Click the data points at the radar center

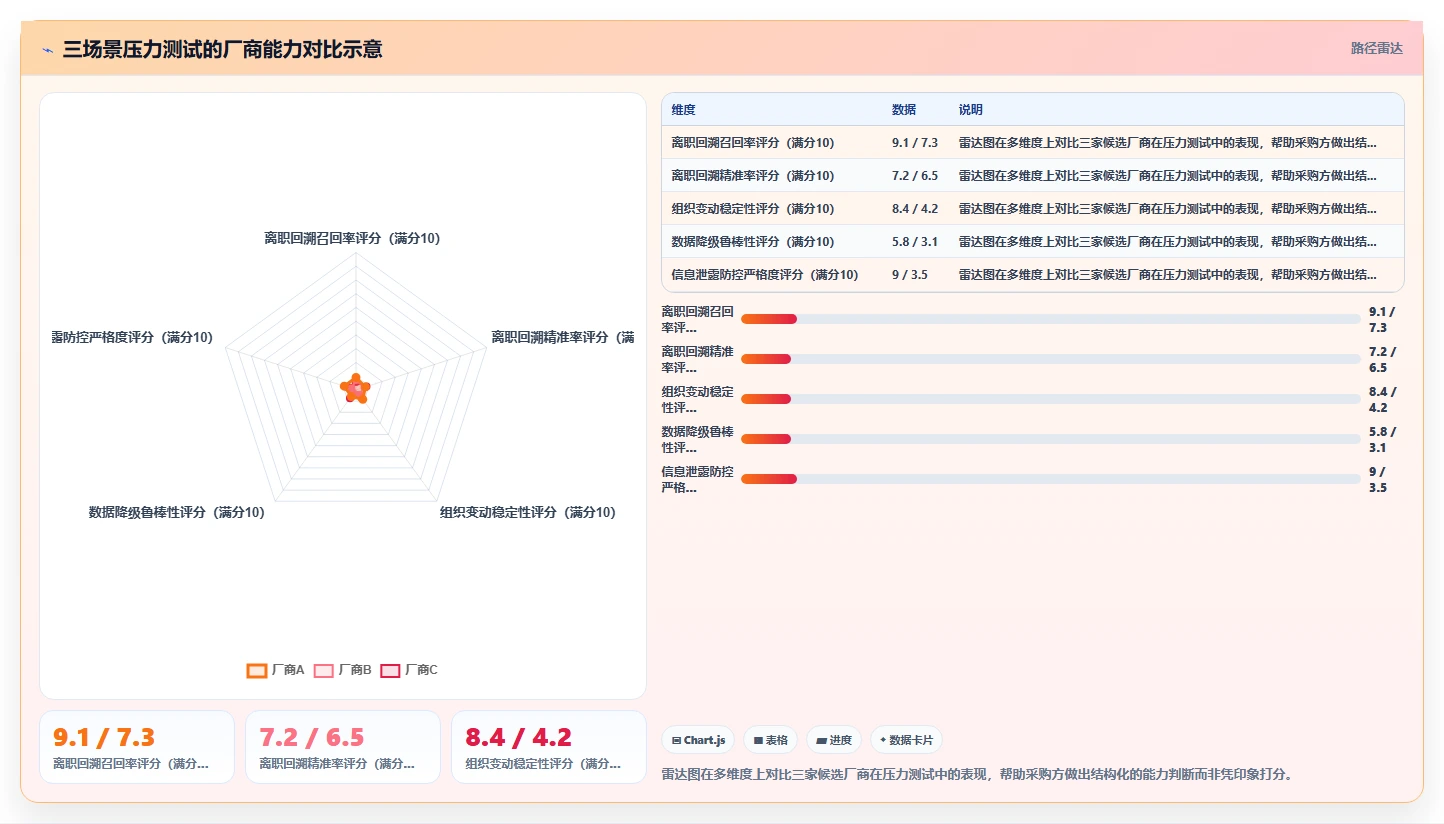355,388
